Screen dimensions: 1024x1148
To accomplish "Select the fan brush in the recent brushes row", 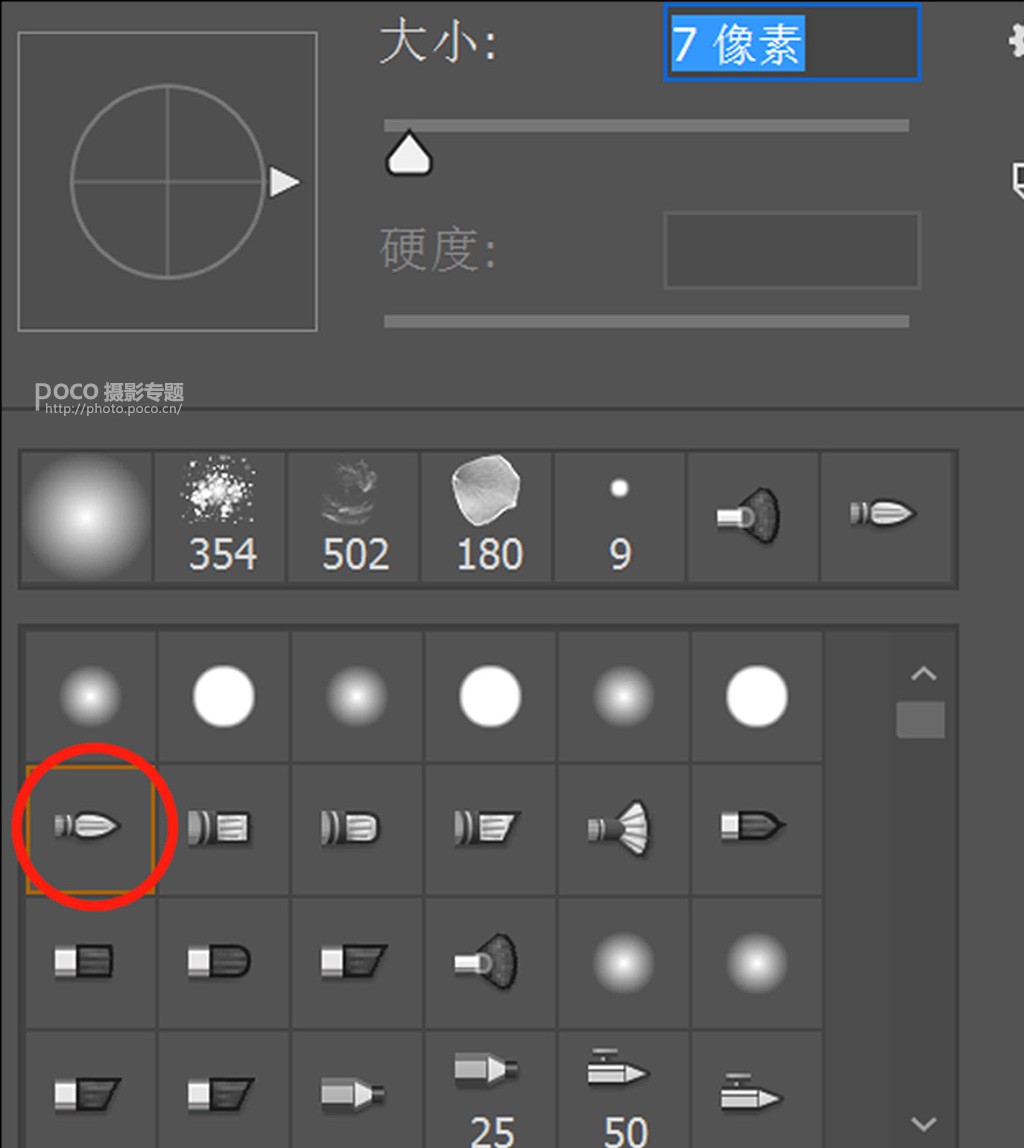I will click(x=753, y=517).
